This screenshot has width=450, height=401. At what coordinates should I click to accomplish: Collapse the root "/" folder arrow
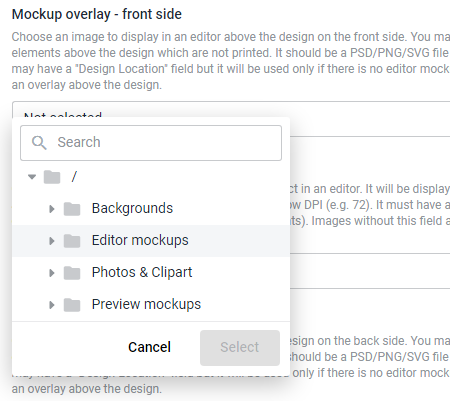32,177
